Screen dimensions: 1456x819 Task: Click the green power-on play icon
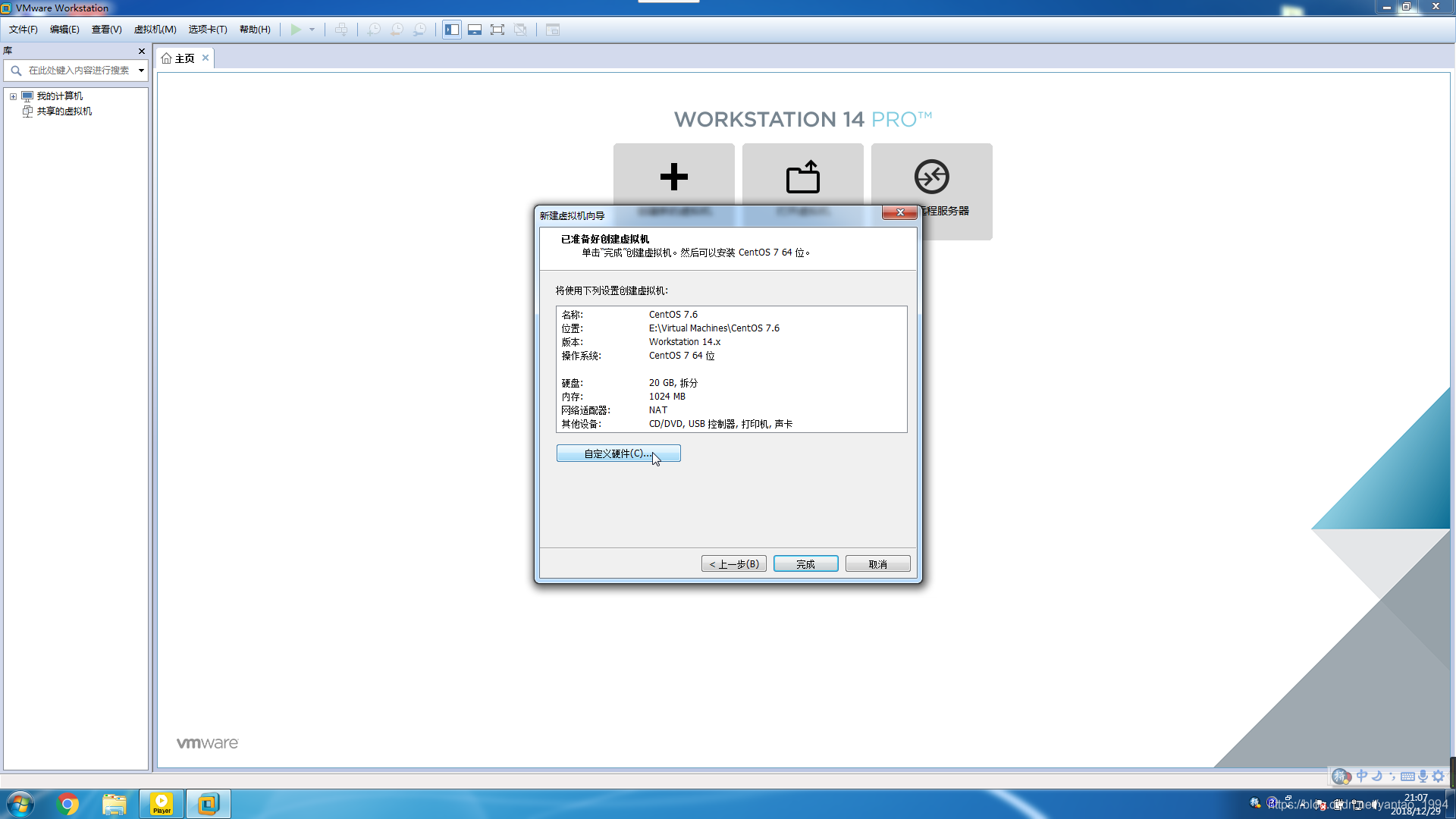[296, 30]
